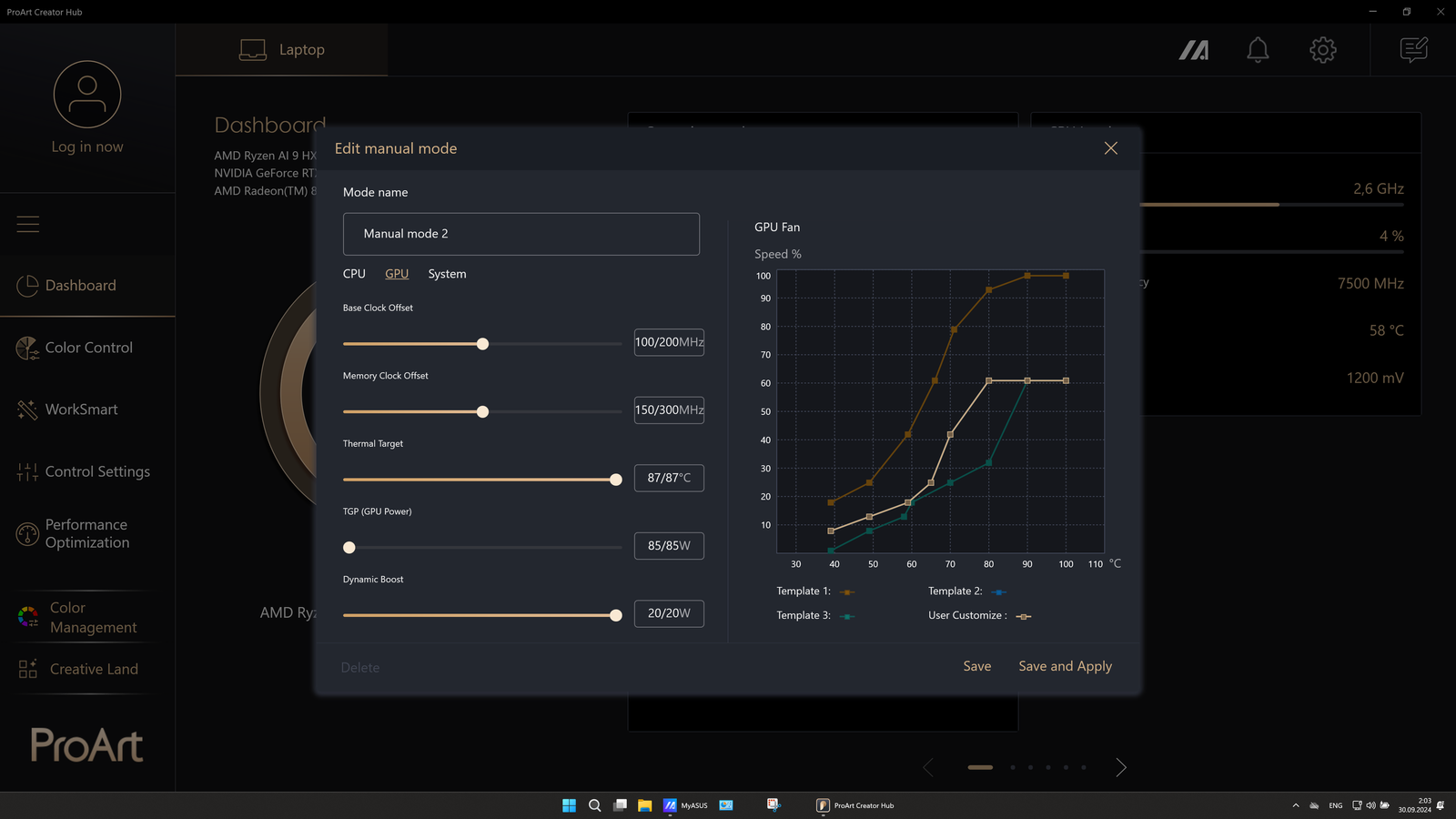
Task: Click User Customize curve point at 40°C
Action: (x=831, y=531)
